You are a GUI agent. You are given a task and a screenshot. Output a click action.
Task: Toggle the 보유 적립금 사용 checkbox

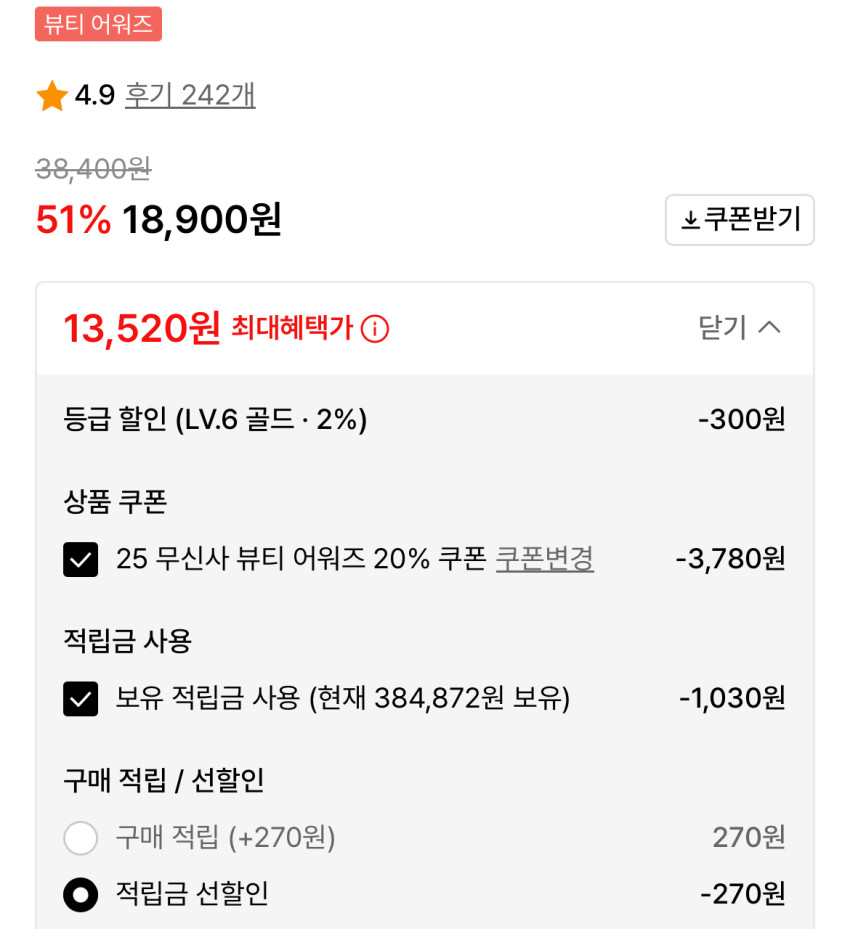pyautogui.click(x=81, y=699)
